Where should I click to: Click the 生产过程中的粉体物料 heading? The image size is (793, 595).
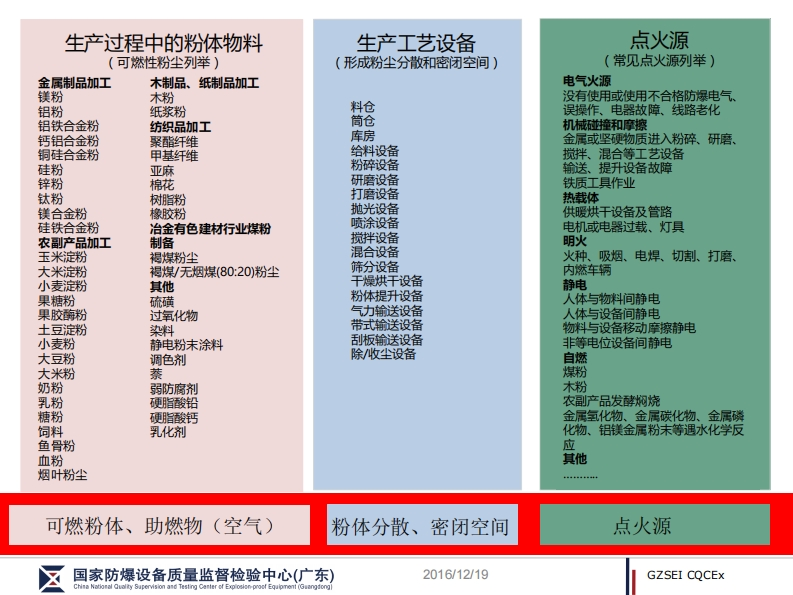(x=164, y=43)
